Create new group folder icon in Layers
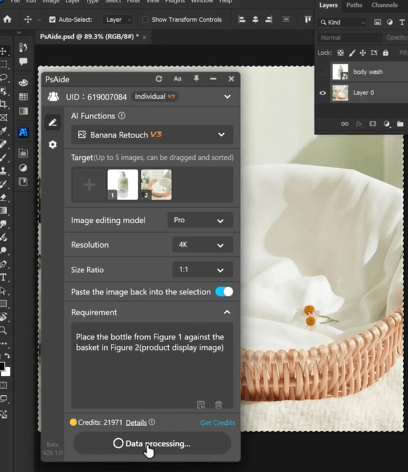This screenshot has height=472, width=408. (x=400, y=124)
